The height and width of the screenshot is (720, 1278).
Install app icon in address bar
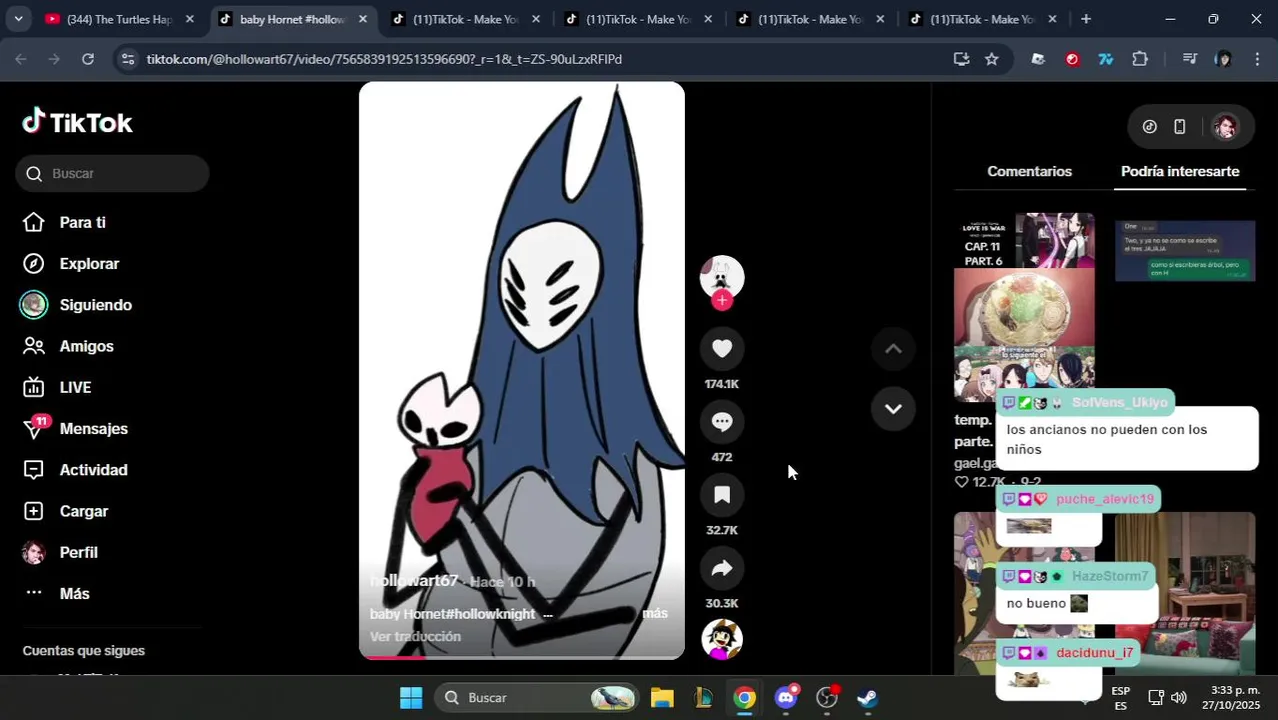[x=961, y=59]
